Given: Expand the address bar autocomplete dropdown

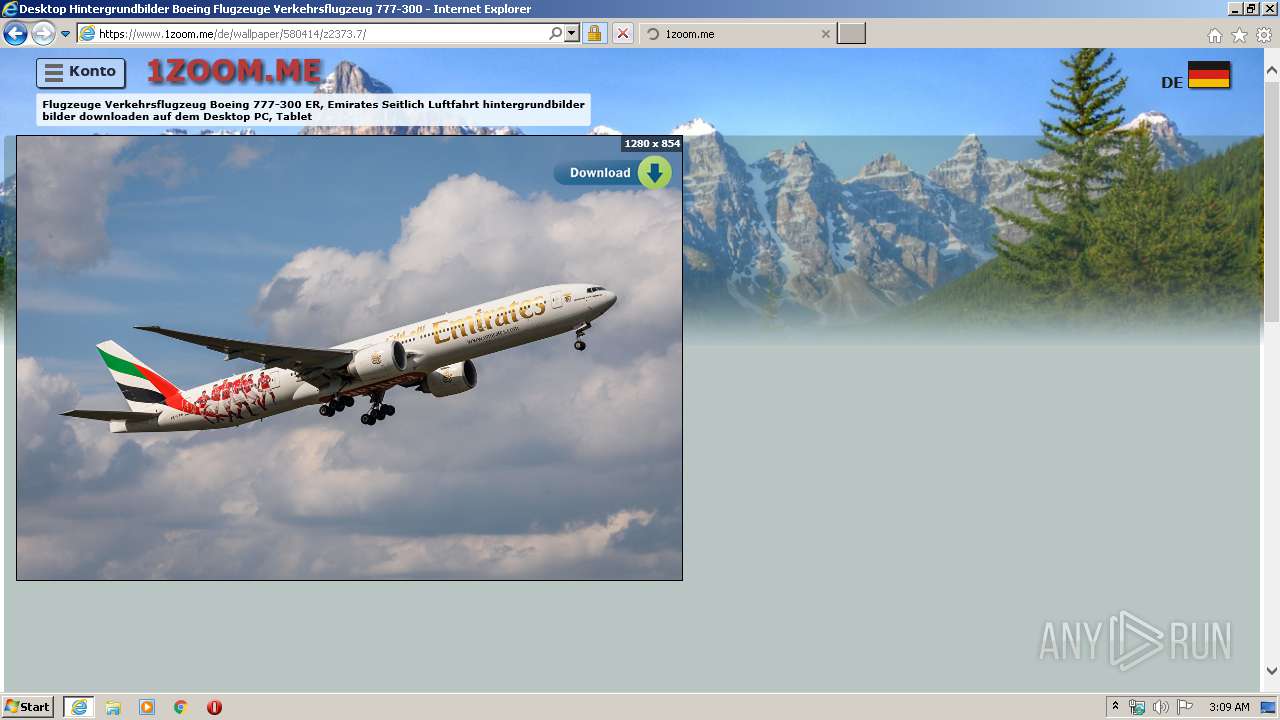Looking at the screenshot, I should point(572,34).
